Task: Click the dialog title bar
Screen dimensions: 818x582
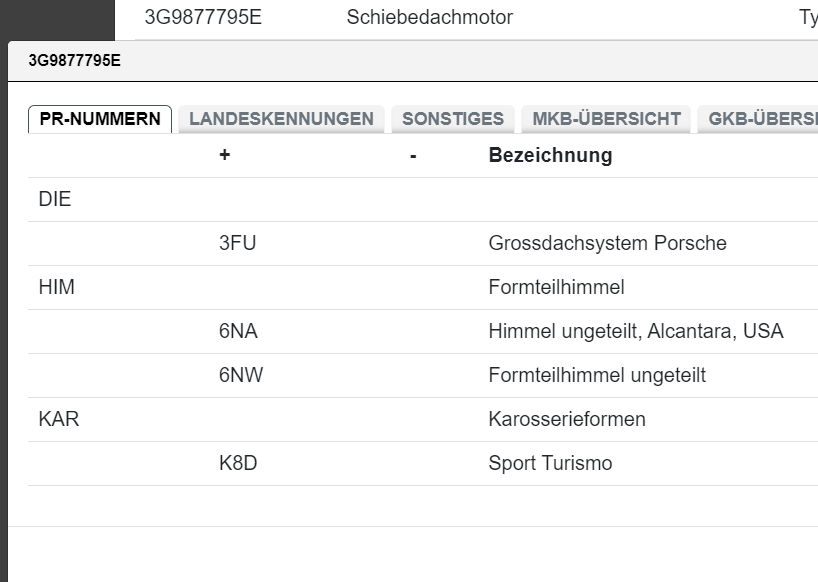Action: pyautogui.click(x=400, y=61)
